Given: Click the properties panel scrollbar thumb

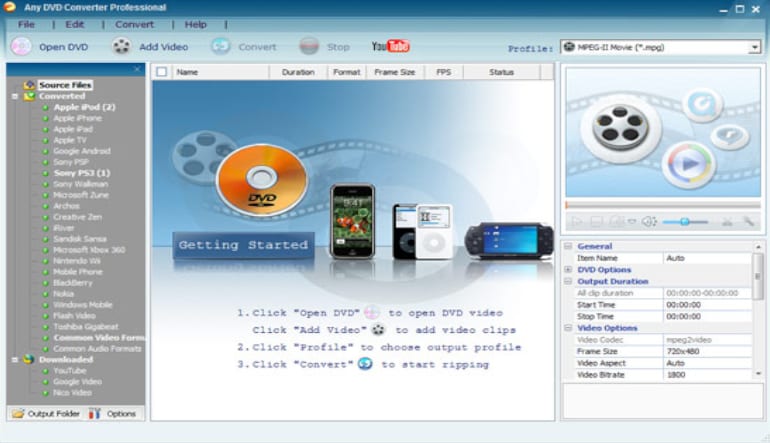Looking at the screenshot, I should pyautogui.click(x=758, y=277).
